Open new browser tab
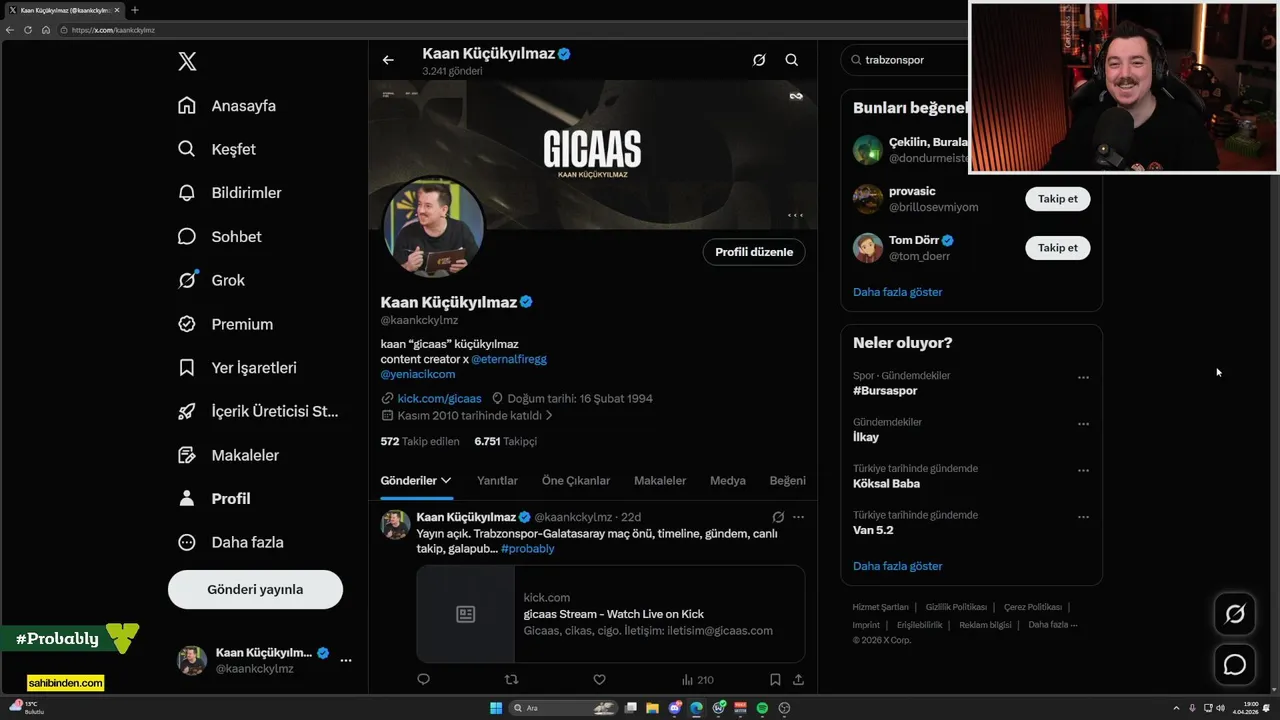Viewport: 1280px width, 720px height. click(x=135, y=10)
